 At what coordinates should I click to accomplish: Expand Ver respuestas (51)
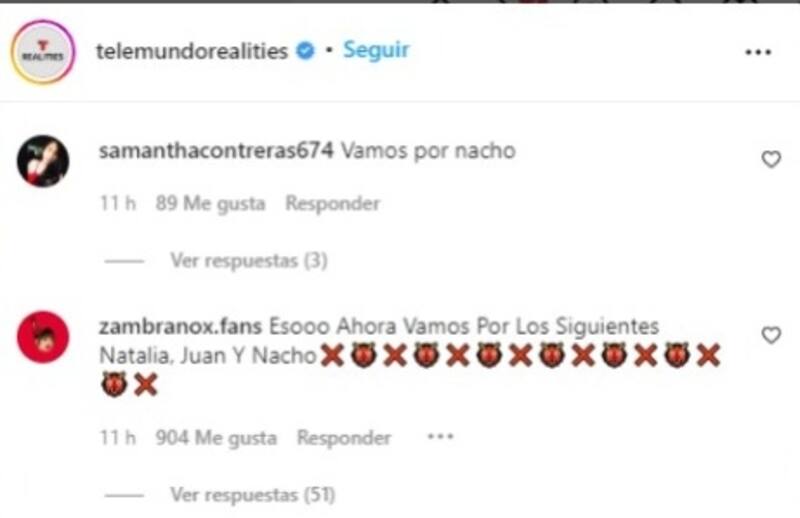coord(253,495)
